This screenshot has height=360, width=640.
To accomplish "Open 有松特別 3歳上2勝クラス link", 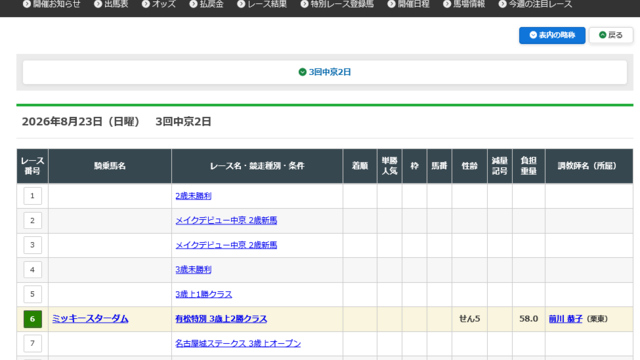I will pos(221,319).
